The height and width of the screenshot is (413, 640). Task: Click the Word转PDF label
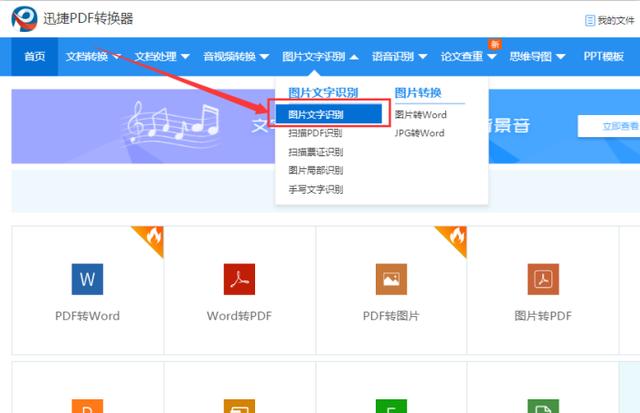point(239,316)
